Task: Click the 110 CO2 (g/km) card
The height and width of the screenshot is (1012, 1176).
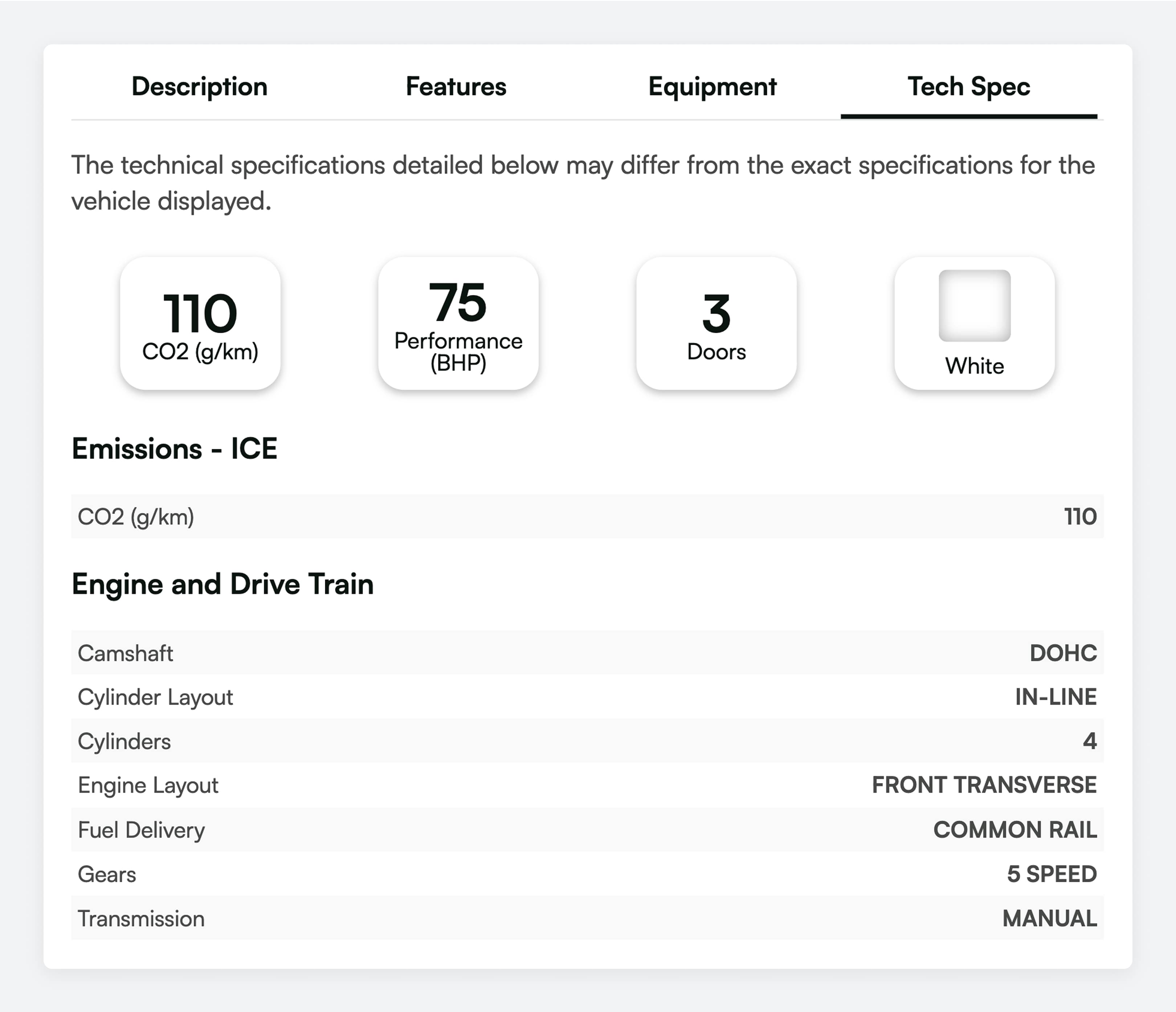Action: point(200,323)
